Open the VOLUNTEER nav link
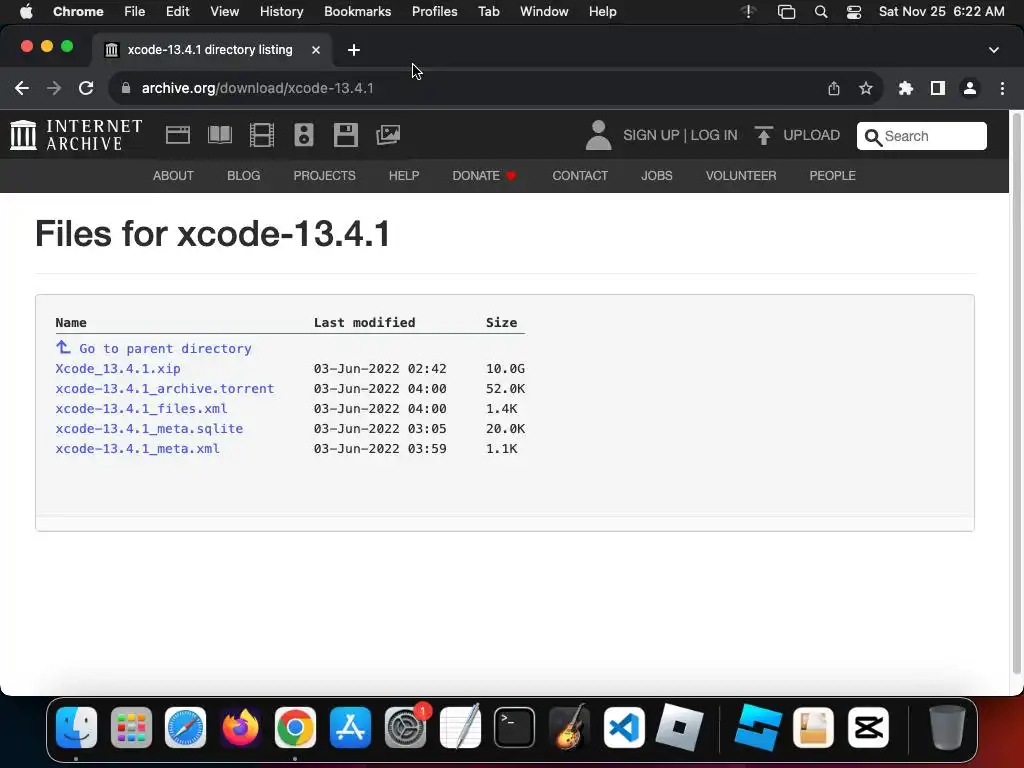 click(x=741, y=176)
